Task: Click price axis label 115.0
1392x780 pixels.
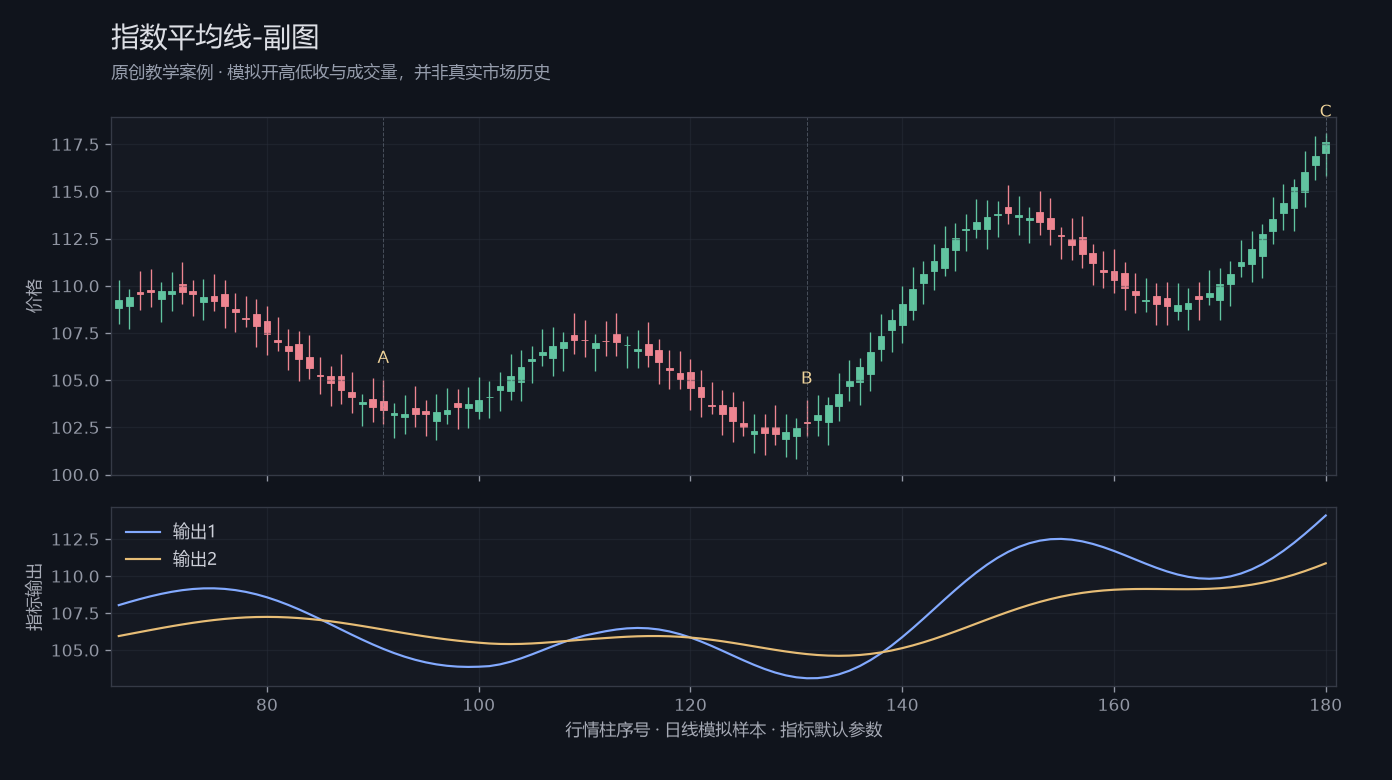Action: click(x=75, y=192)
